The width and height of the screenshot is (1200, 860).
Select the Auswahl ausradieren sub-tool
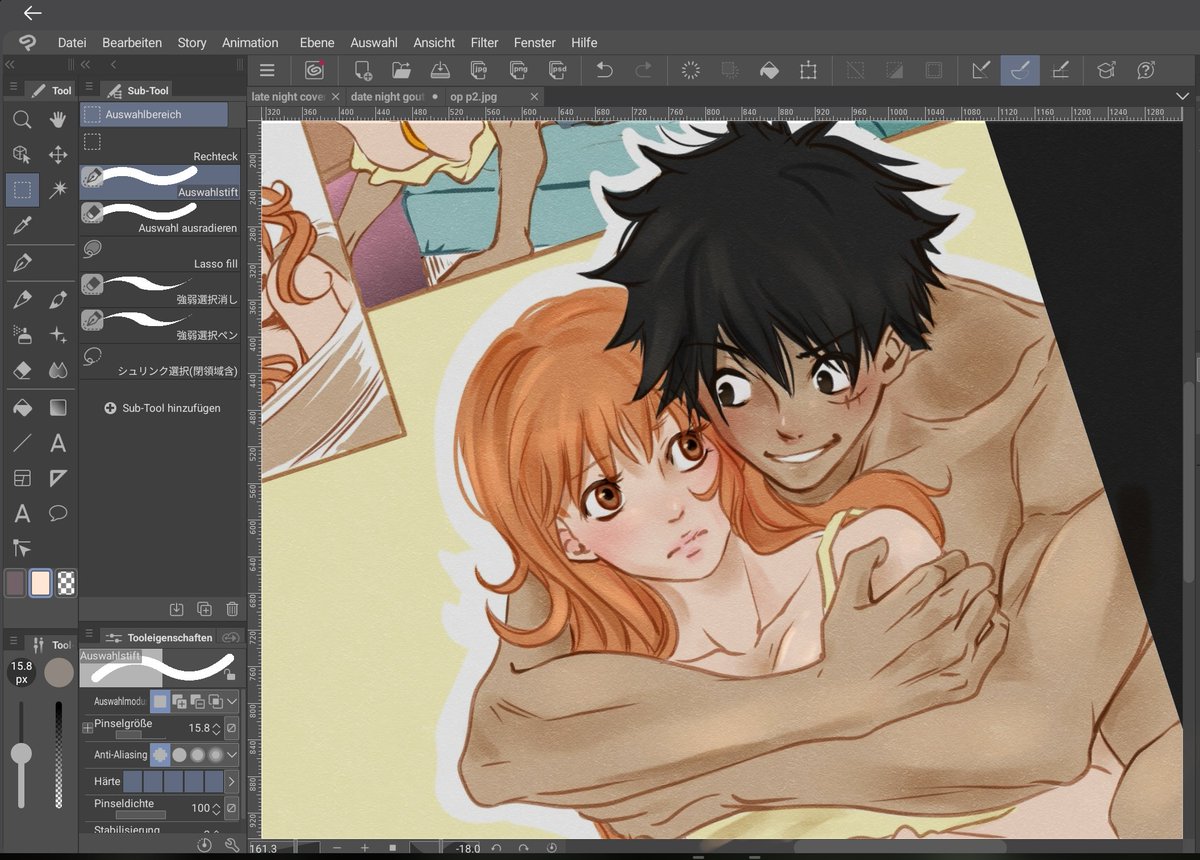click(160, 218)
